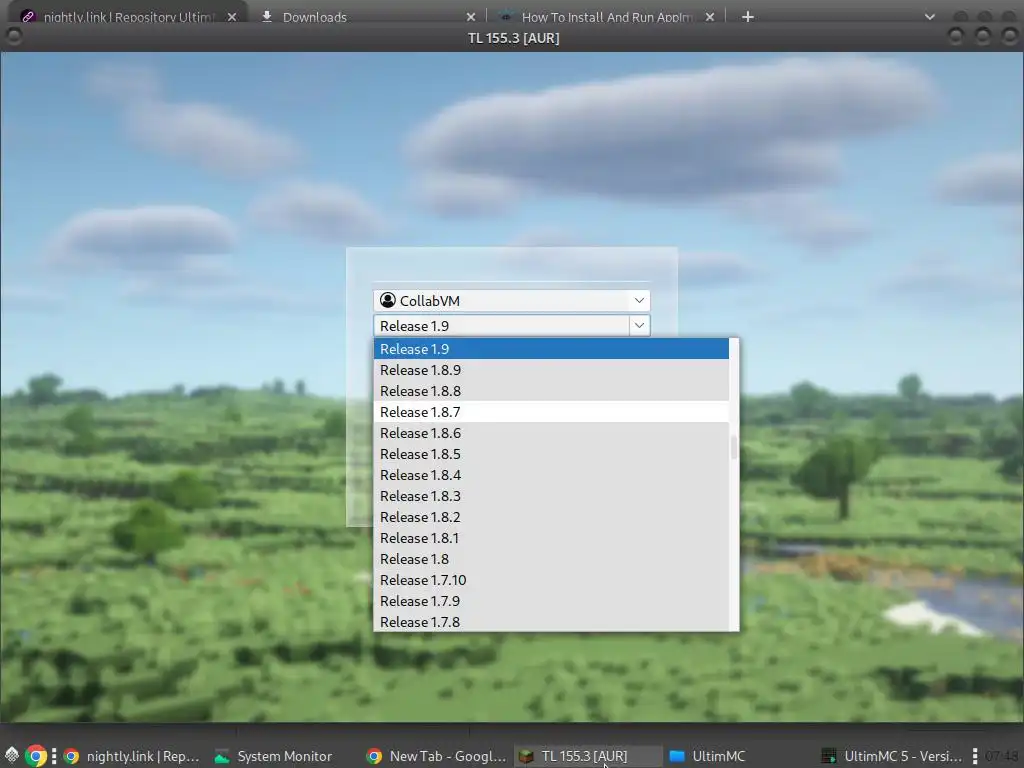Select the Release 1.7.9 entry
This screenshot has height=768, width=1024.
[551, 600]
